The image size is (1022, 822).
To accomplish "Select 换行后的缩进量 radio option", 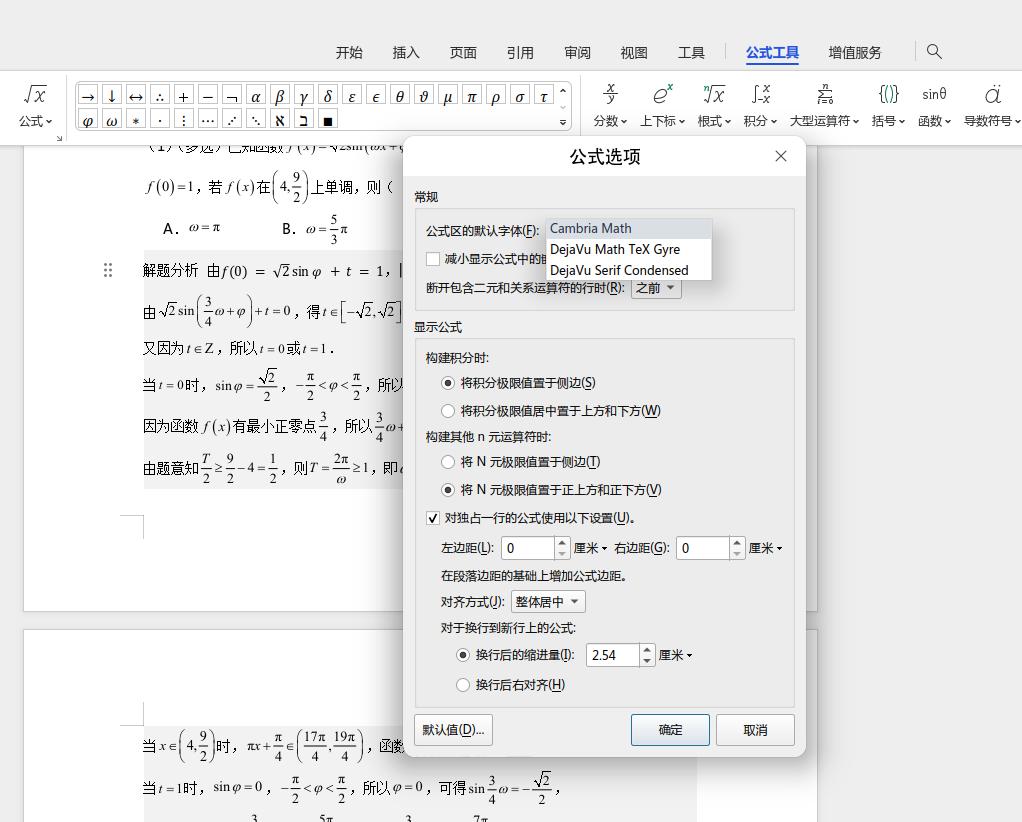I will (463, 654).
